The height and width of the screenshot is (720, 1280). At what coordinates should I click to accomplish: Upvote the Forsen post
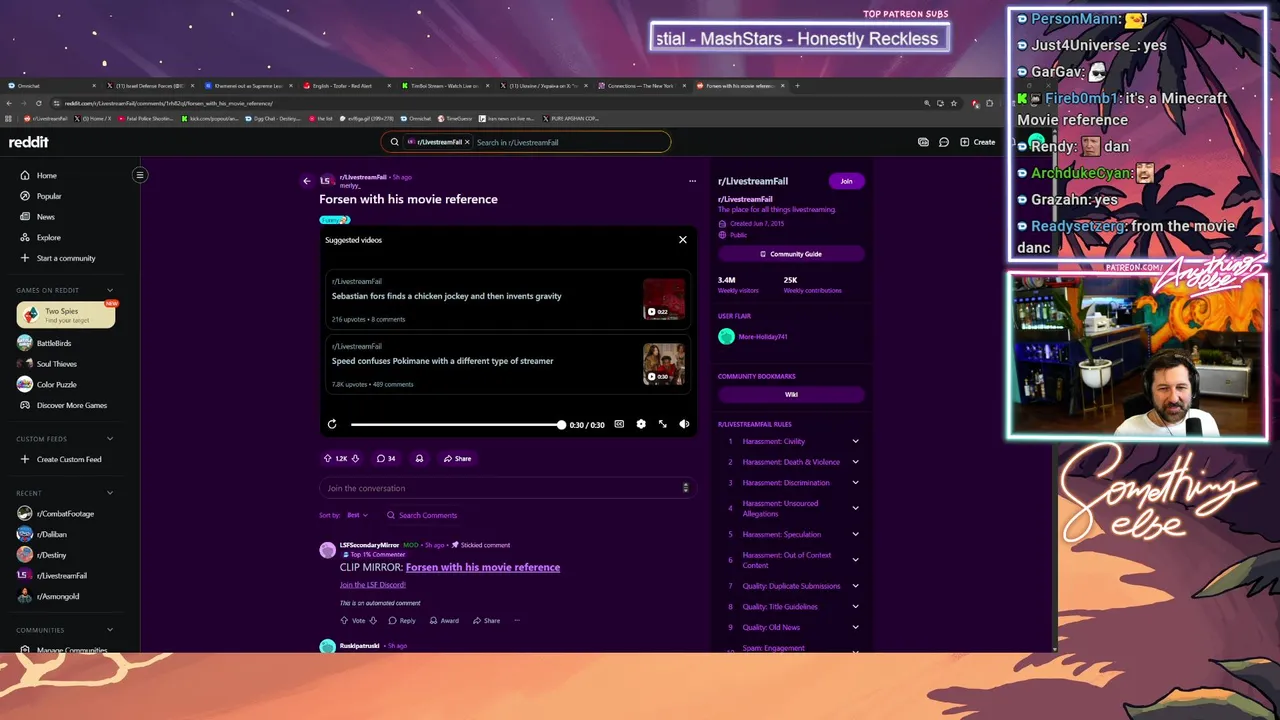click(x=327, y=458)
